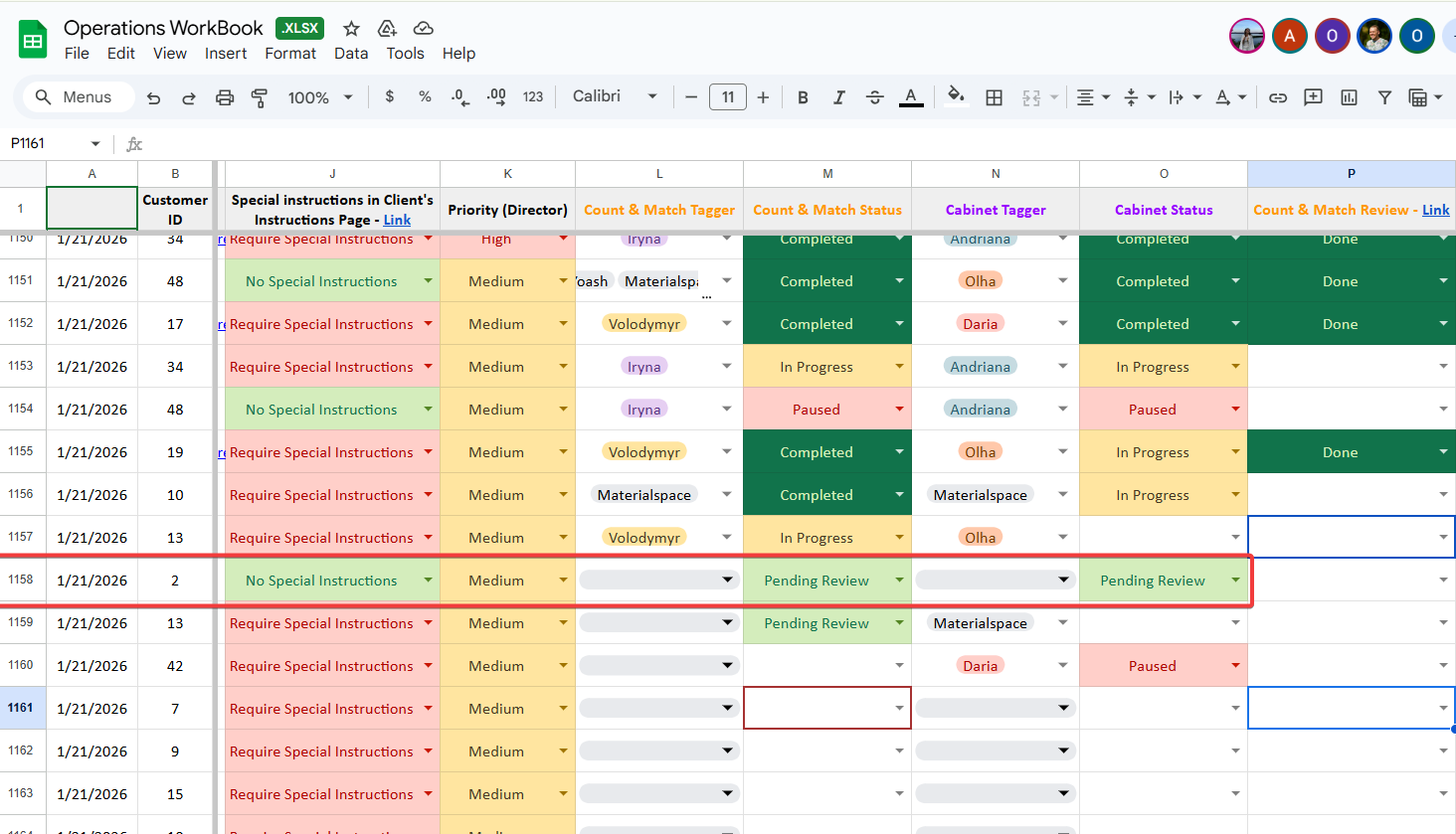This screenshot has width=1456, height=834.
Task: Open the fill color picker
Action: coord(956,96)
